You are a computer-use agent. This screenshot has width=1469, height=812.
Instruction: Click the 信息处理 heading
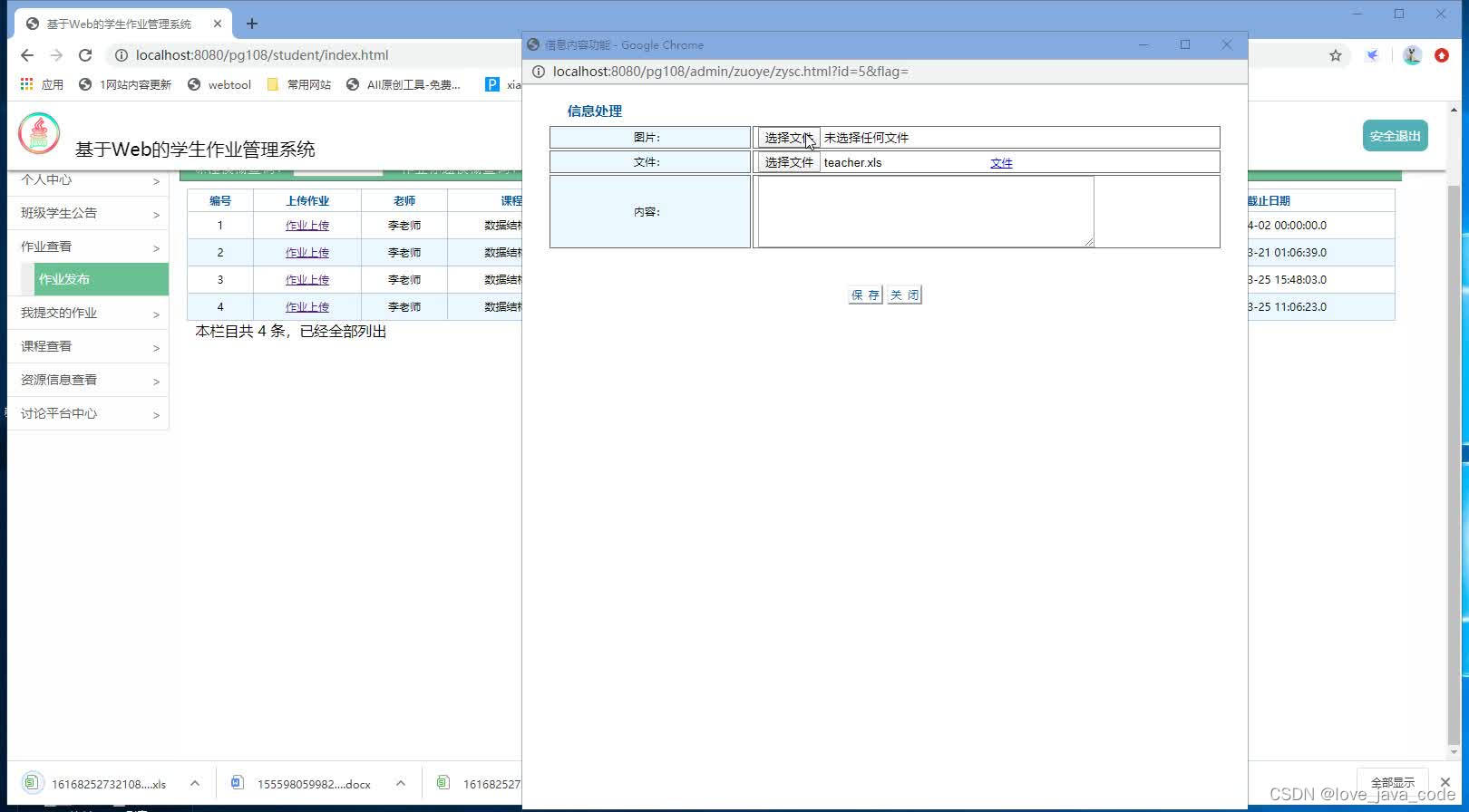tap(595, 111)
